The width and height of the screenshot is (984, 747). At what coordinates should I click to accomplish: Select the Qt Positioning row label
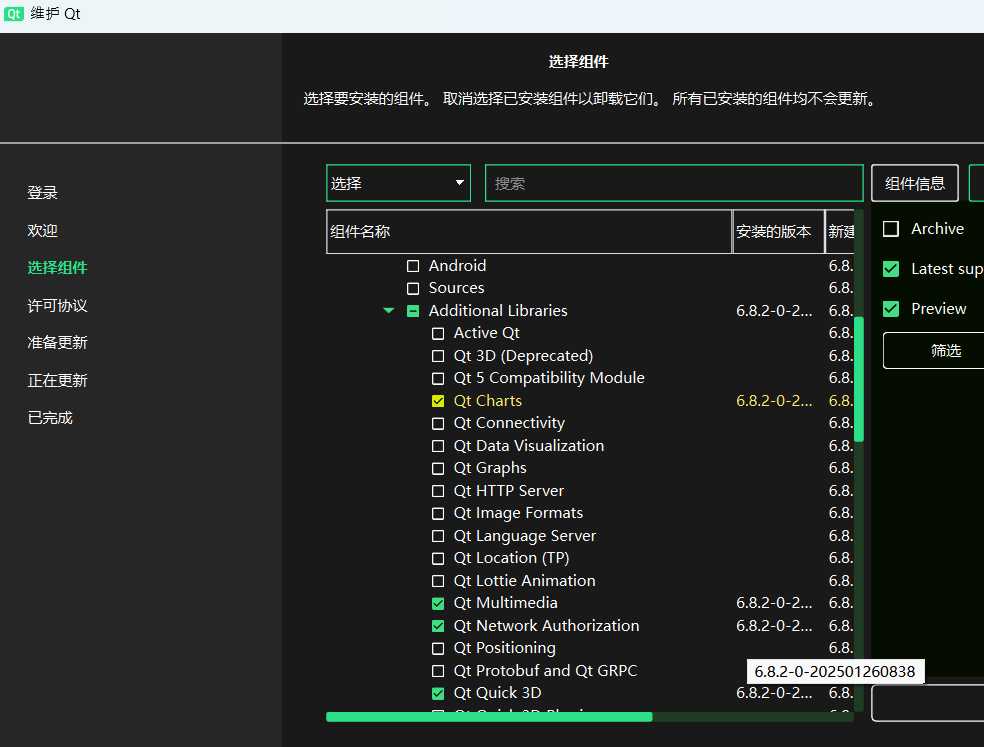pos(505,648)
